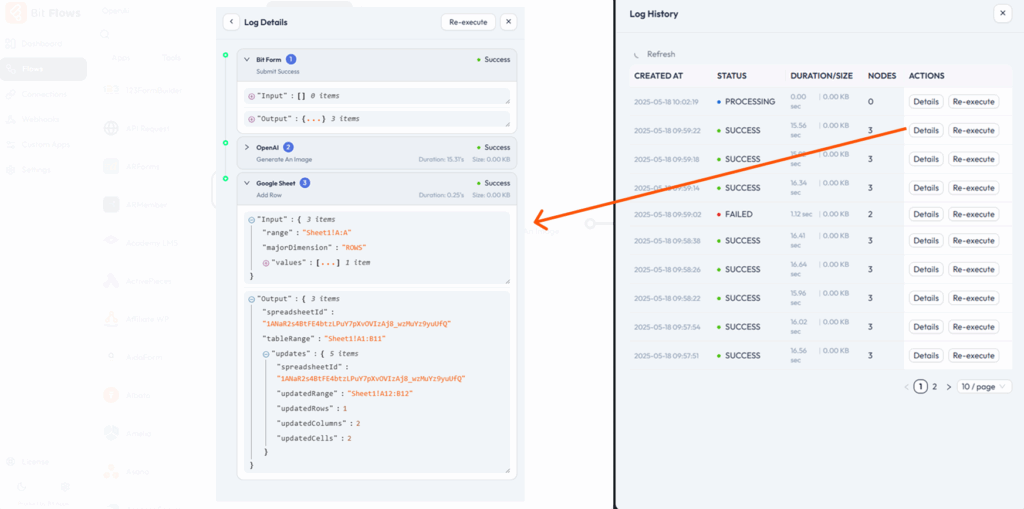Click the refresh icon in Log History
1024x509 pixels.
(638, 55)
